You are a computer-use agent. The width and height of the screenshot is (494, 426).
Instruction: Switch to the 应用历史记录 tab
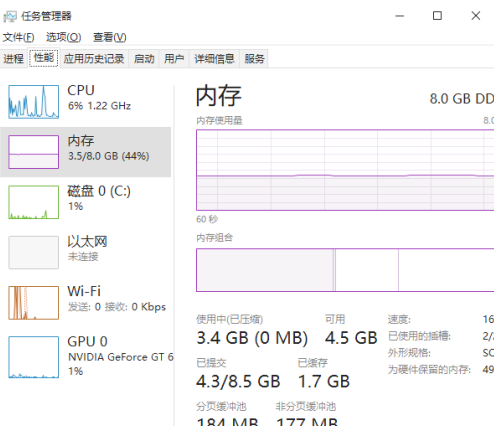94,59
